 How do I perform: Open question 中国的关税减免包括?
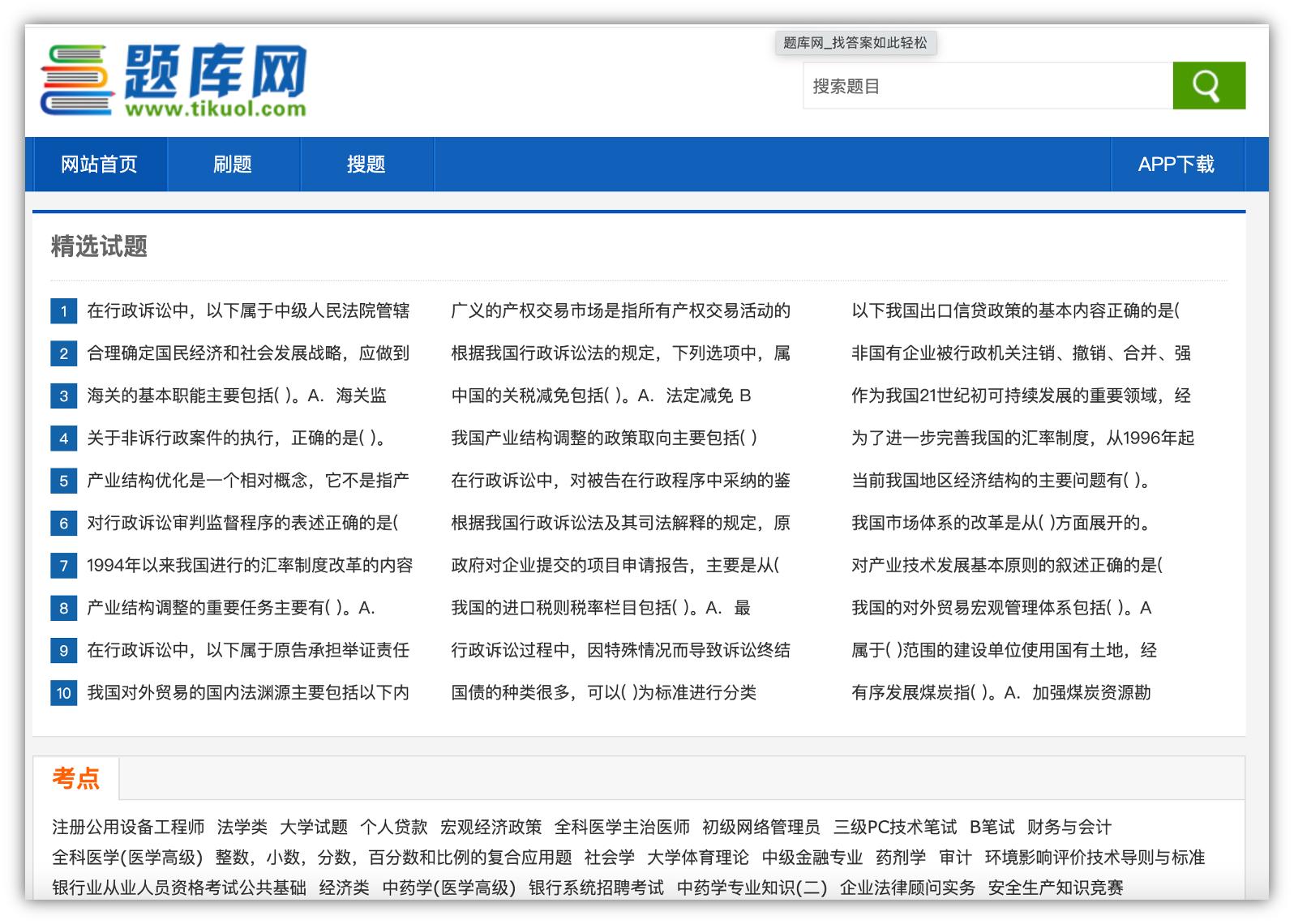tap(602, 396)
